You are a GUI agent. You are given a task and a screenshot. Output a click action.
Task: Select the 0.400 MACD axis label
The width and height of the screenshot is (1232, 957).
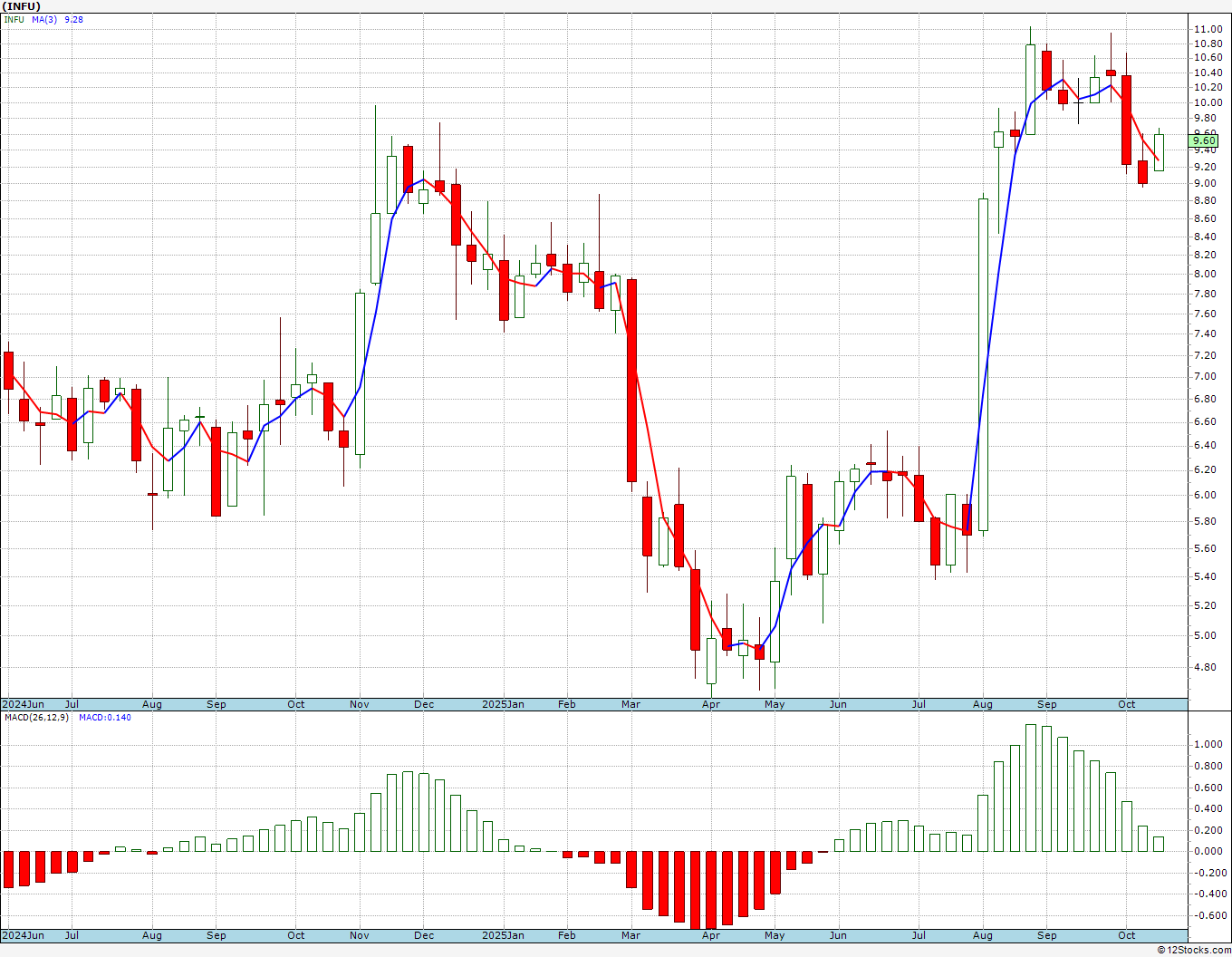1208,808
